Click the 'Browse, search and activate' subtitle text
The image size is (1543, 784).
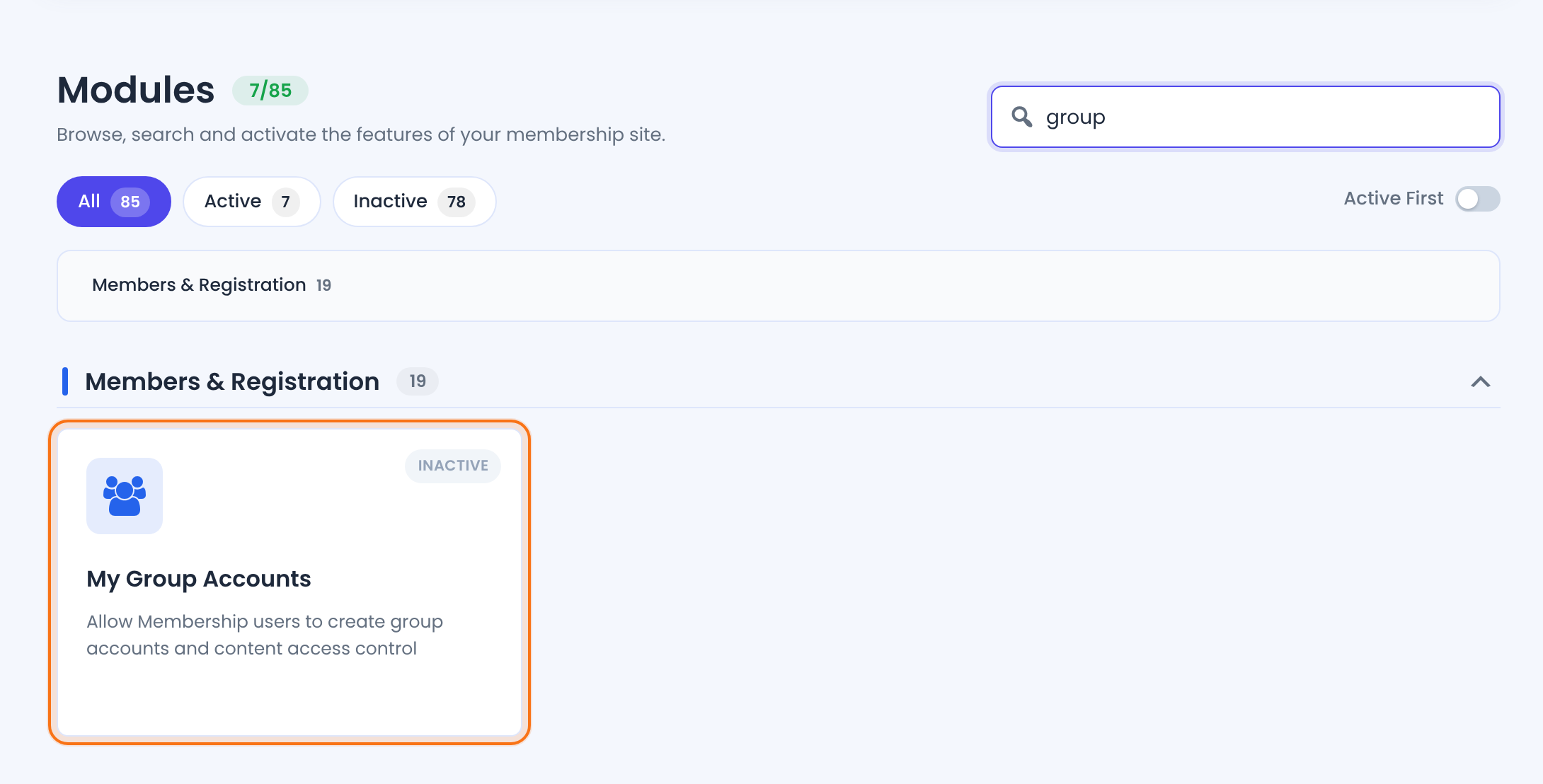[361, 134]
